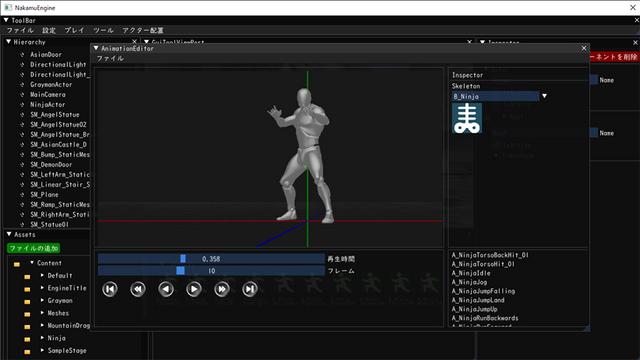The width and height of the screenshot is (640, 360).
Task: Click the skeleton thumbnail icon in Inspector
Action: [467, 118]
